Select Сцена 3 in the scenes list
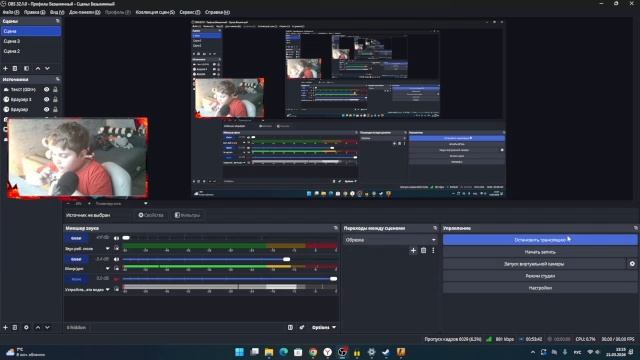 click(x=31, y=41)
